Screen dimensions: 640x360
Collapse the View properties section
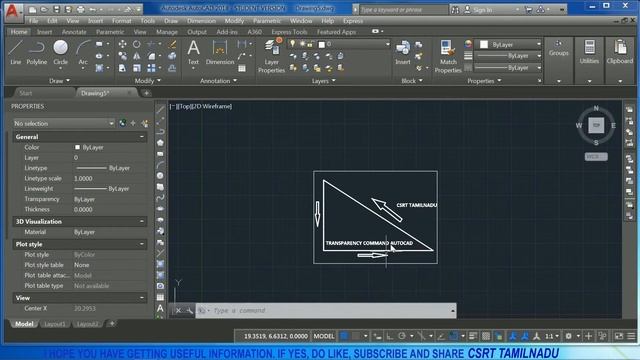[142, 298]
